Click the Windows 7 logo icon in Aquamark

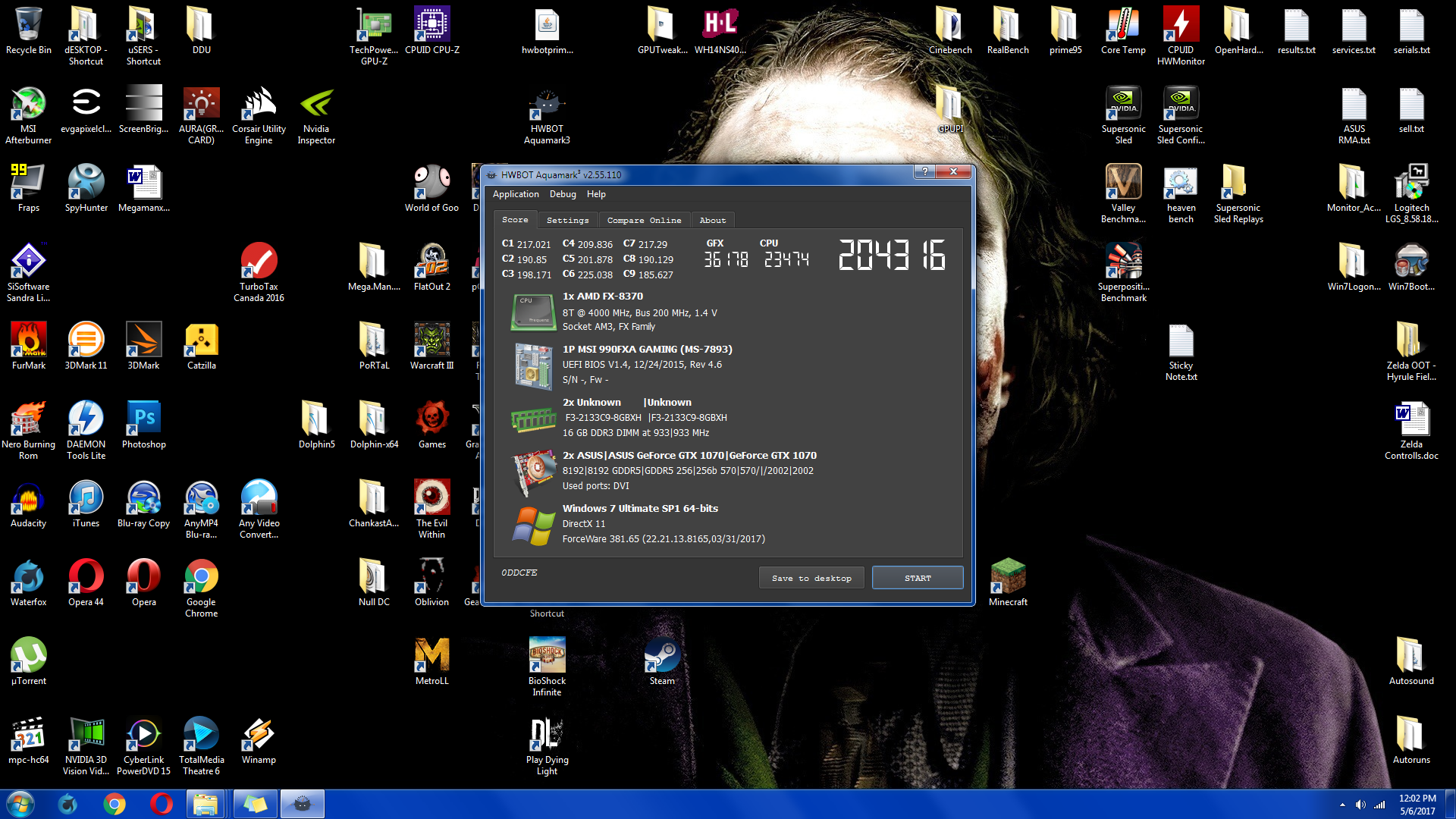tap(534, 526)
